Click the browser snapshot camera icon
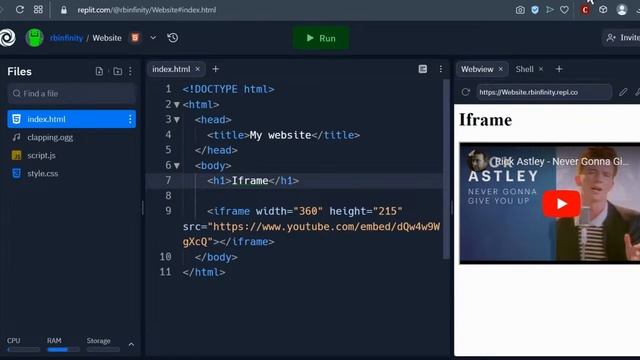The image size is (640, 360). point(520,10)
